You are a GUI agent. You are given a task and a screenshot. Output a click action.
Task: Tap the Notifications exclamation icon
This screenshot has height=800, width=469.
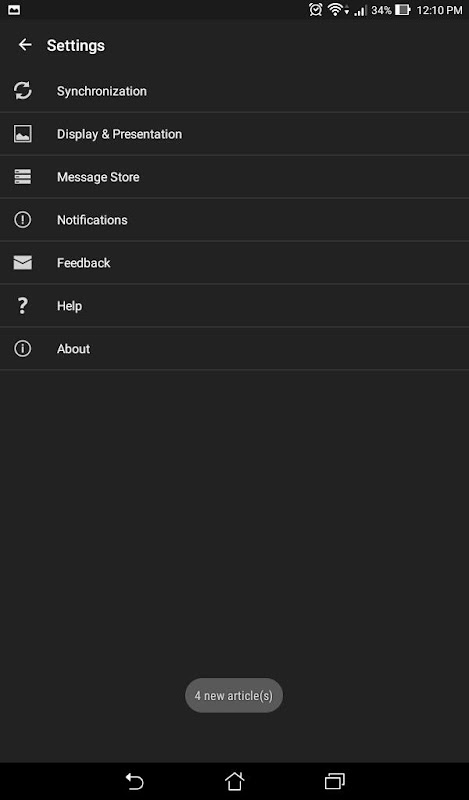click(x=22, y=220)
